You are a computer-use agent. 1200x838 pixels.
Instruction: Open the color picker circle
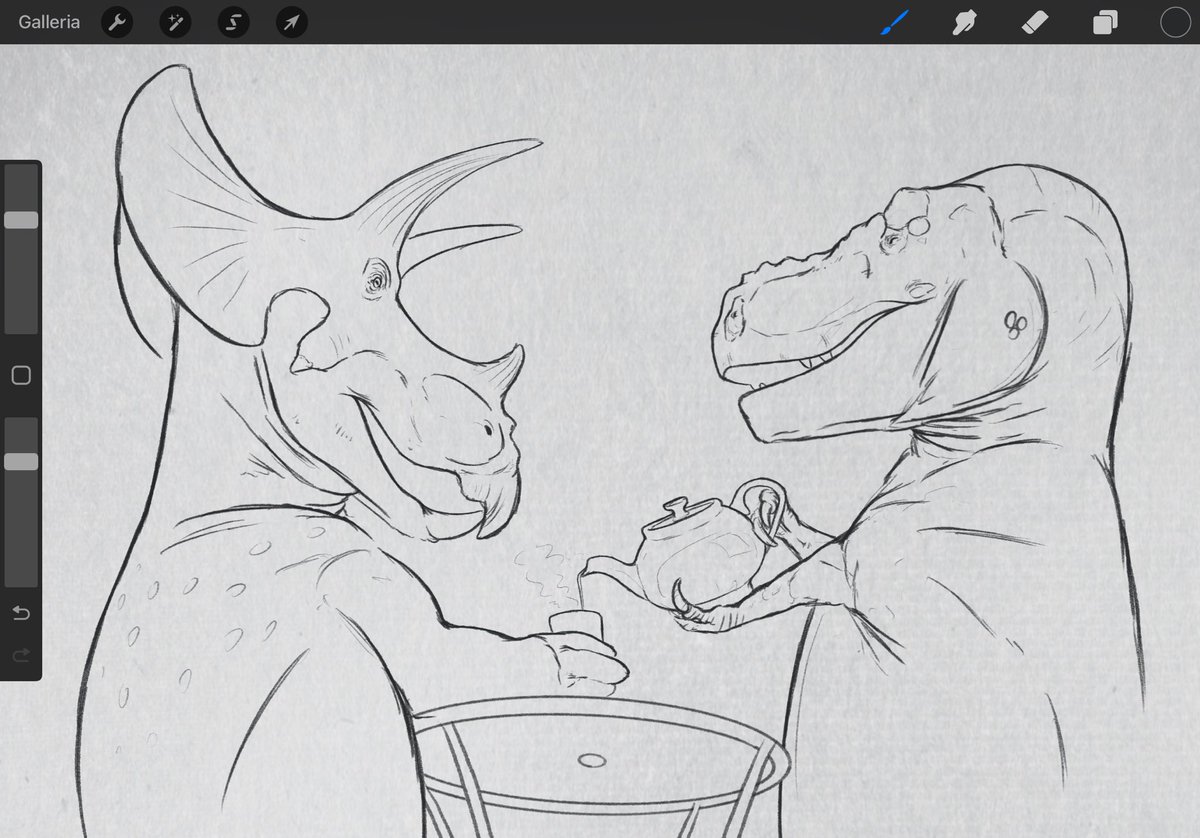pyautogui.click(x=1174, y=22)
